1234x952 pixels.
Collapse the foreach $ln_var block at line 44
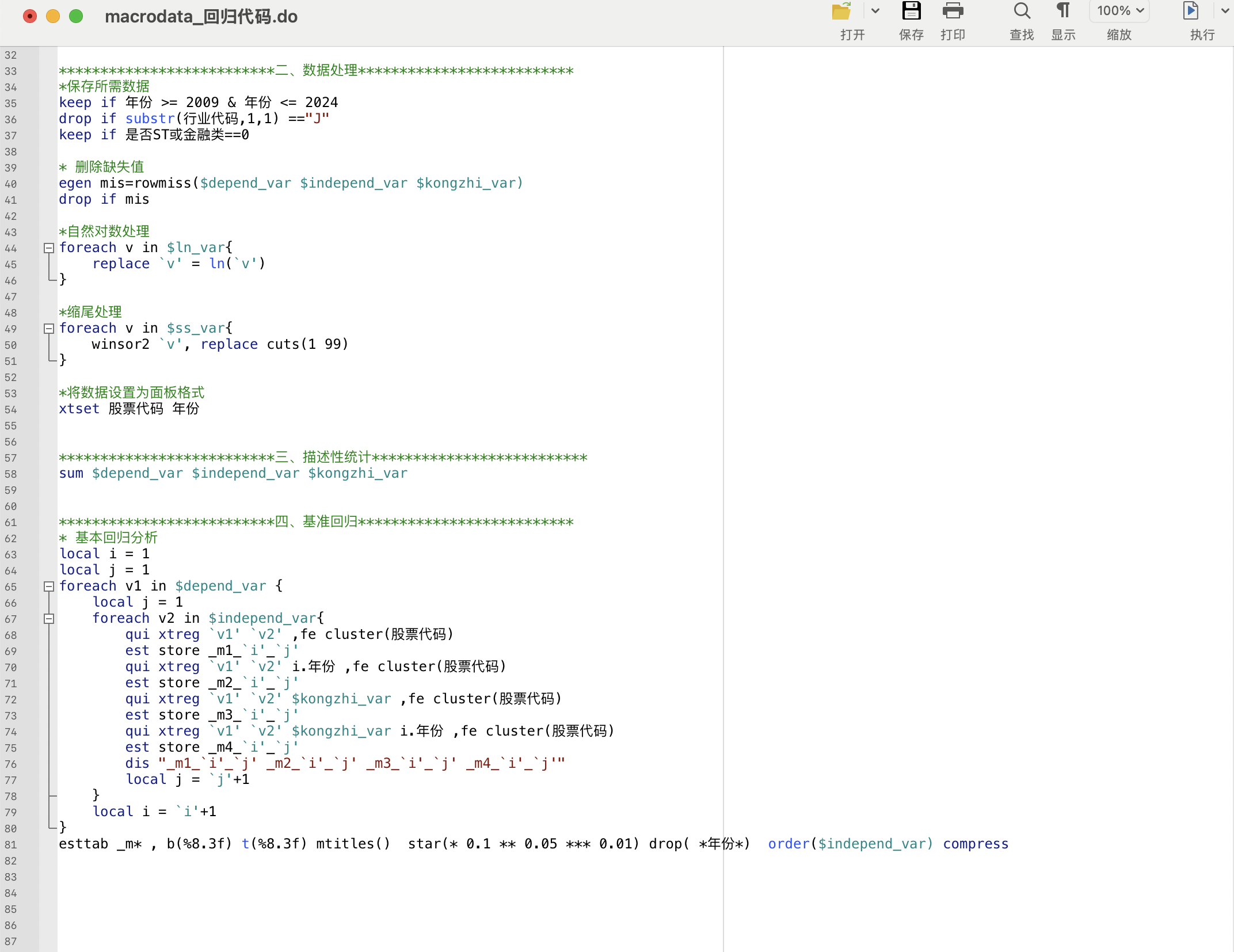point(49,248)
